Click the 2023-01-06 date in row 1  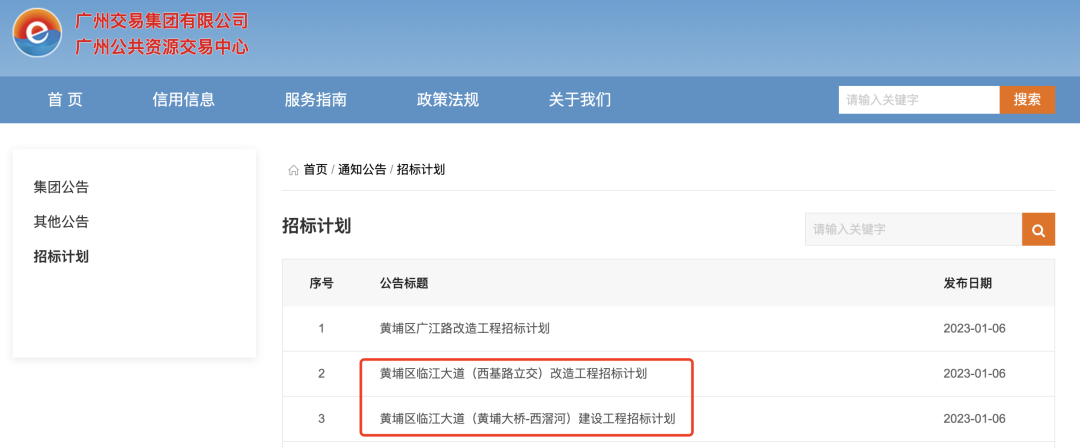tap(975, 329)
